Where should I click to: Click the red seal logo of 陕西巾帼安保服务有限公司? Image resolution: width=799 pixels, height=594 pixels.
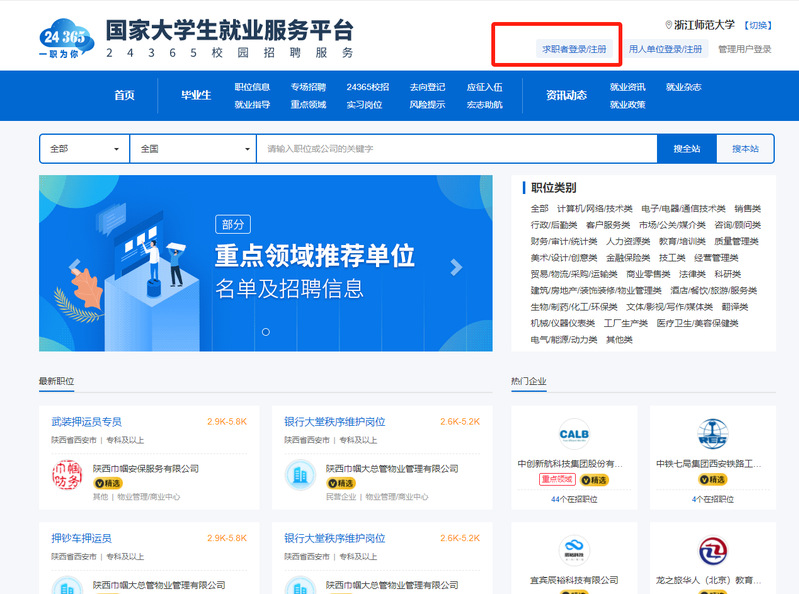pos(67,475)
